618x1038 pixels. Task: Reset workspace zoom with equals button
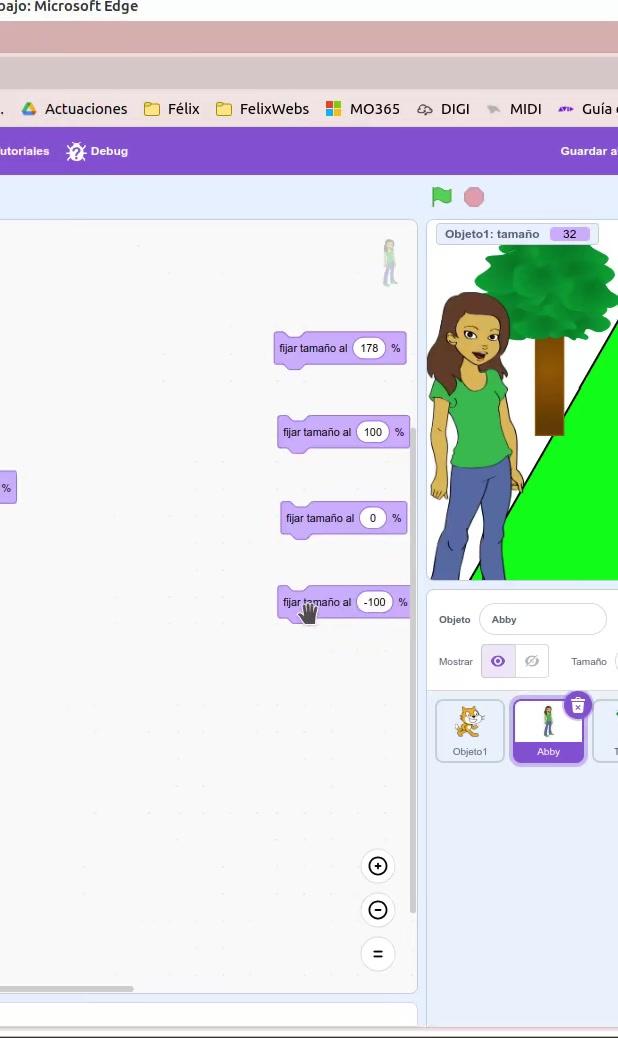click(x=378, y=954)
